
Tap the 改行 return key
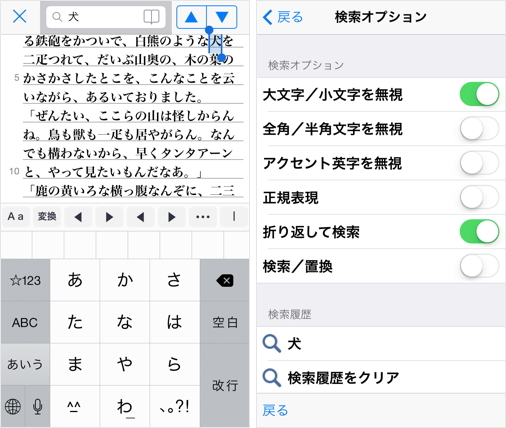click(225, 385)
